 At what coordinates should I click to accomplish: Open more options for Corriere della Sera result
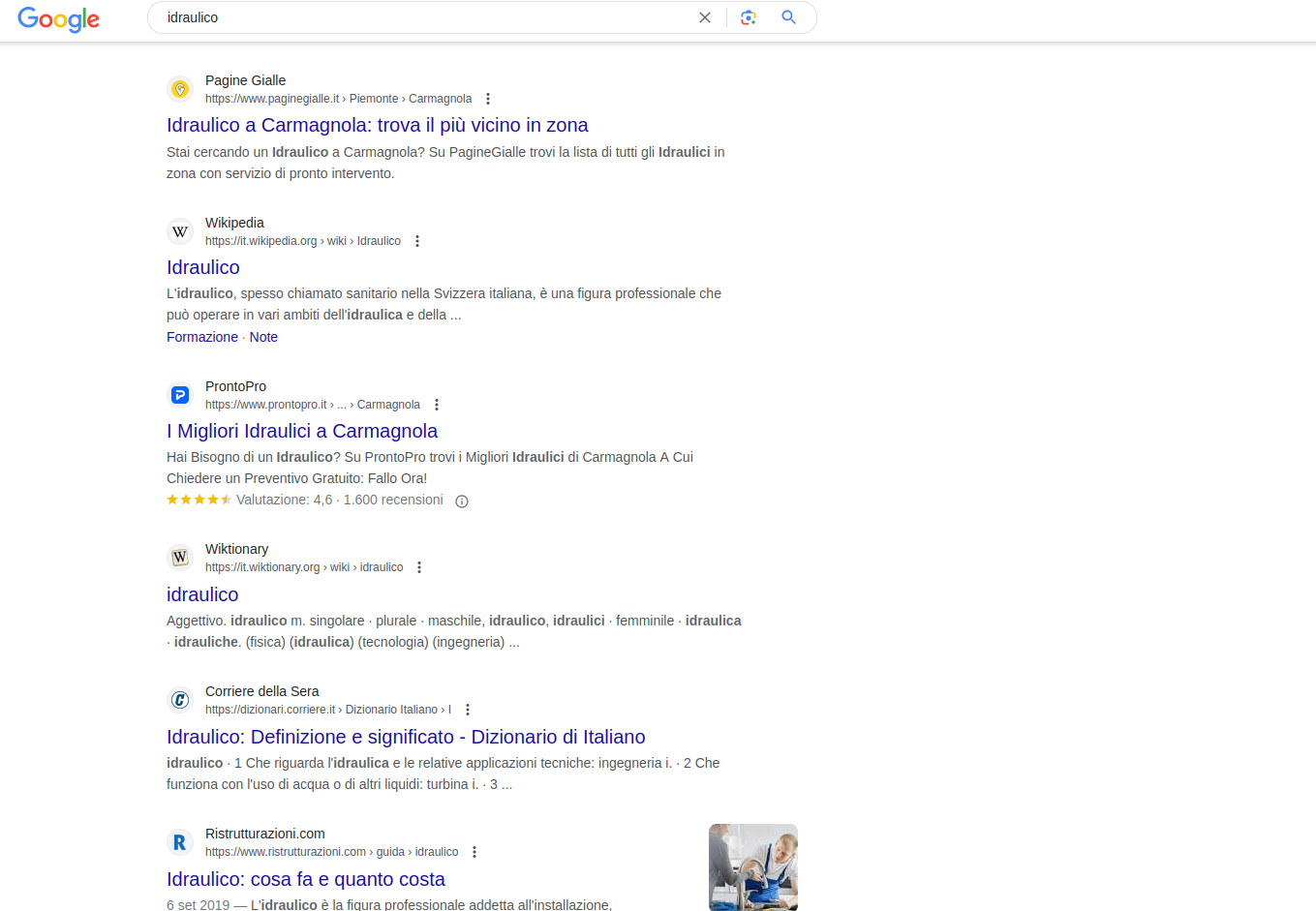tap(468, 710)
